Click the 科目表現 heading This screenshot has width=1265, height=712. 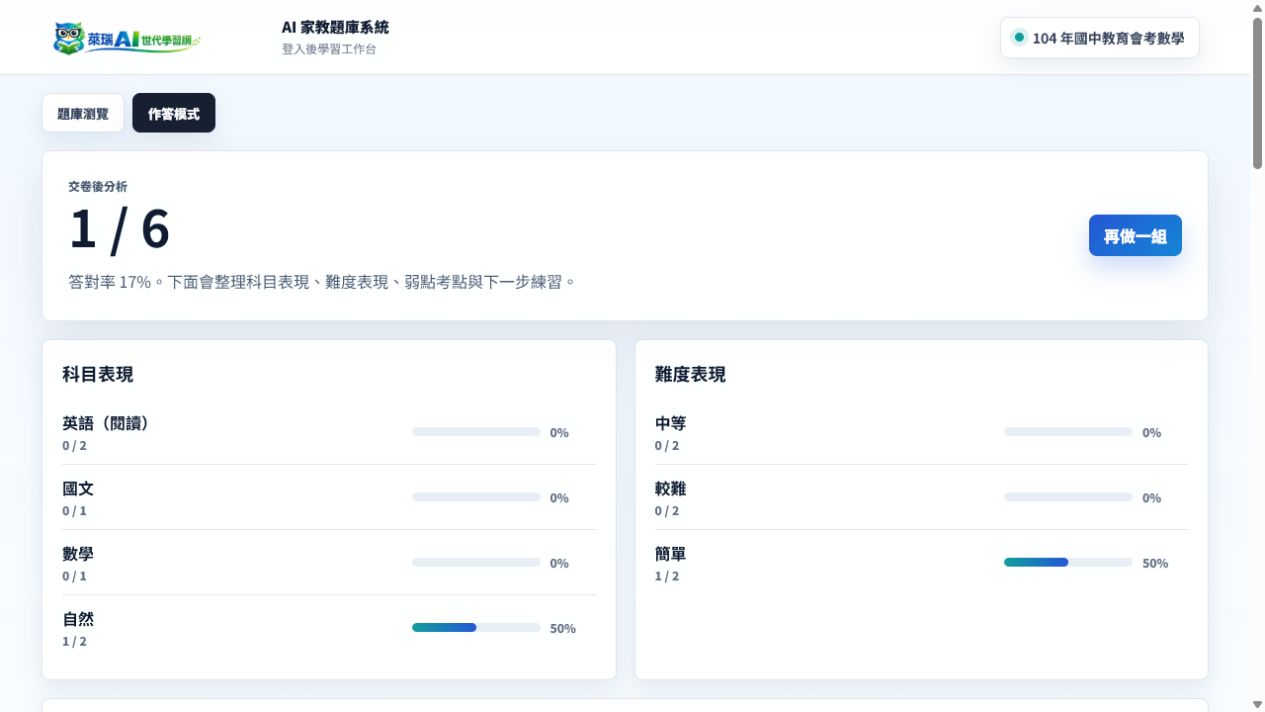[x=98, y=374]
